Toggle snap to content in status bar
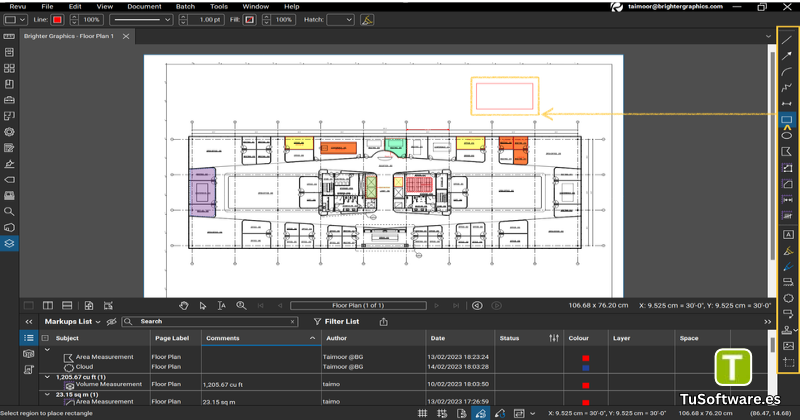Screen dimensions: 800x420 [461, 413]
